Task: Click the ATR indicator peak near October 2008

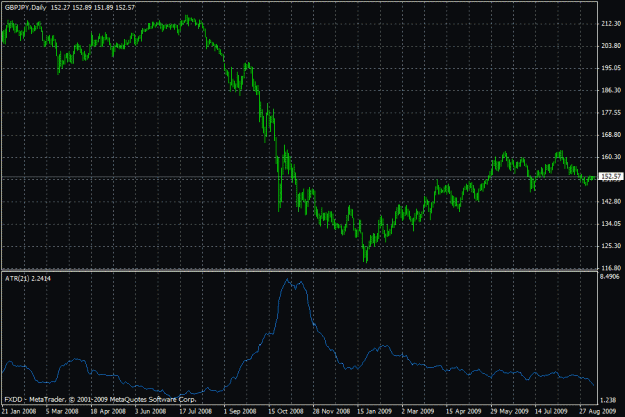Action: click(x=287, y=280)
